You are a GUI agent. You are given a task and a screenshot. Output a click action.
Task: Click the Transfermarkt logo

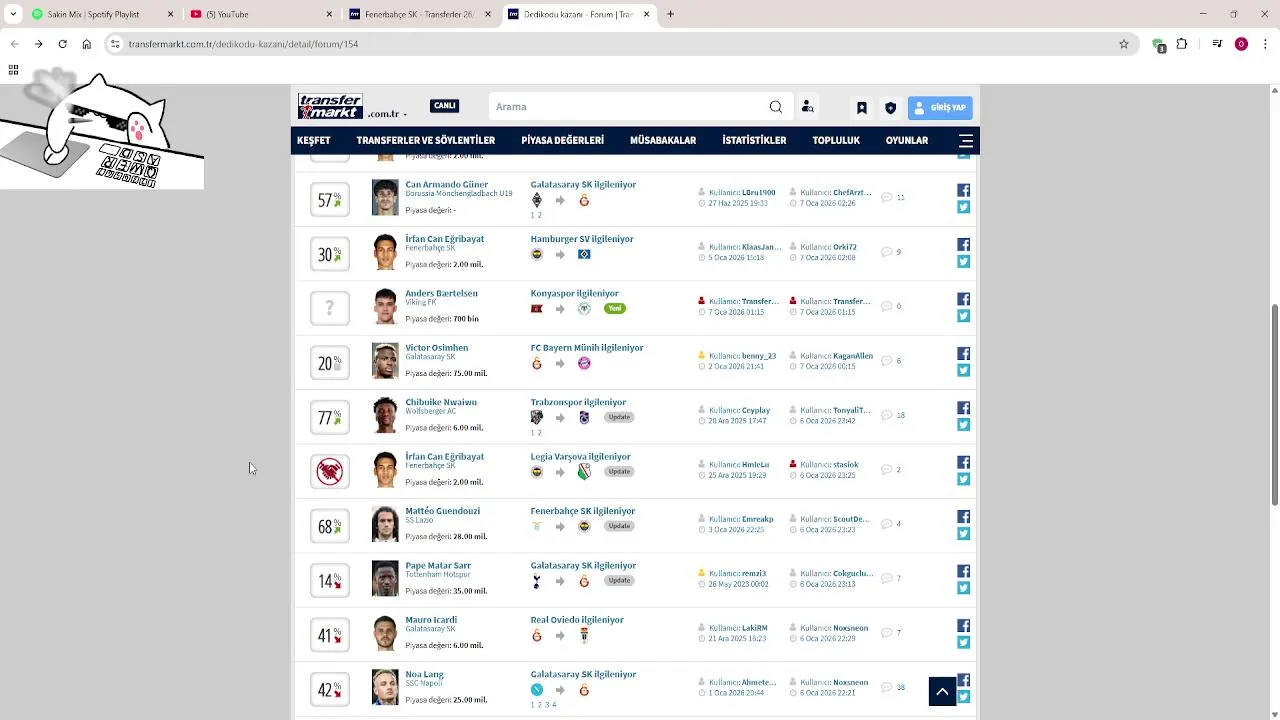(x=330, y=106)
